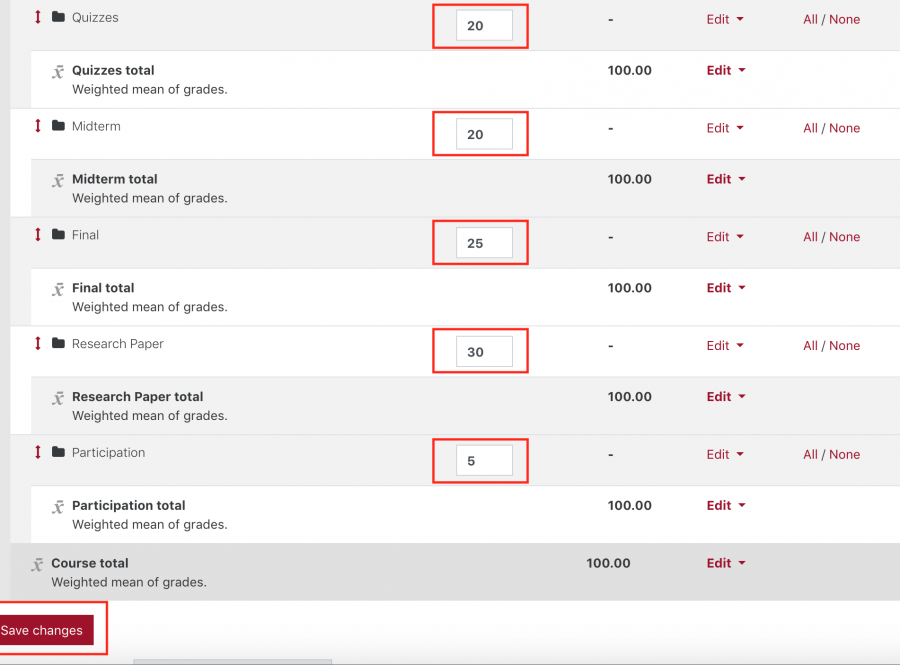Screen dimensions: 900x665
Task: Click All / None link for Quizzes
Action: 831,20
